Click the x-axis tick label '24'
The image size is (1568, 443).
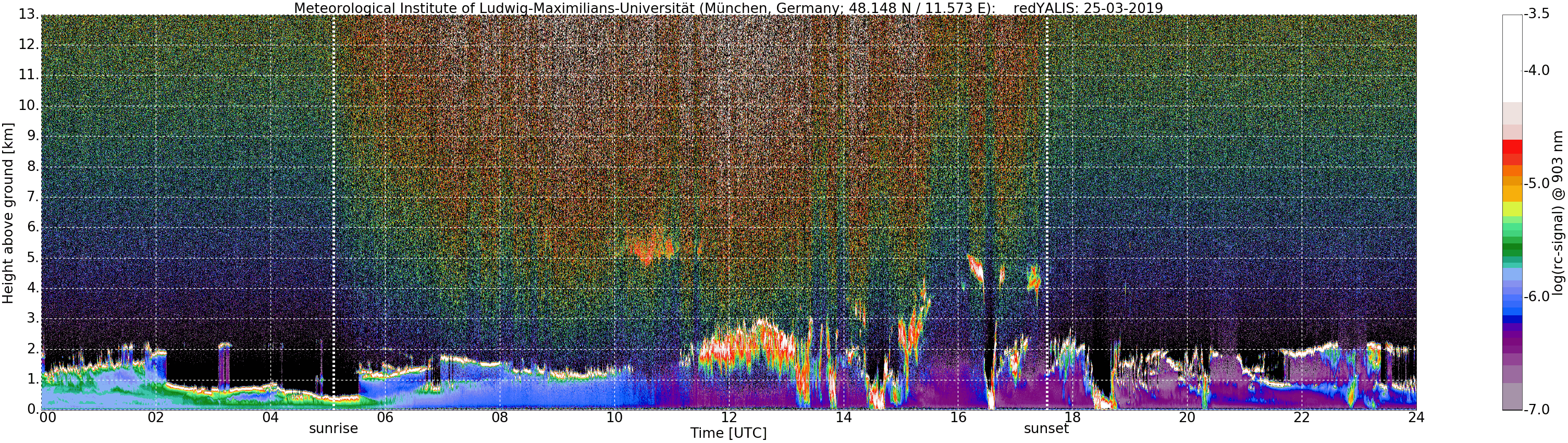[x=1416, y=417]
